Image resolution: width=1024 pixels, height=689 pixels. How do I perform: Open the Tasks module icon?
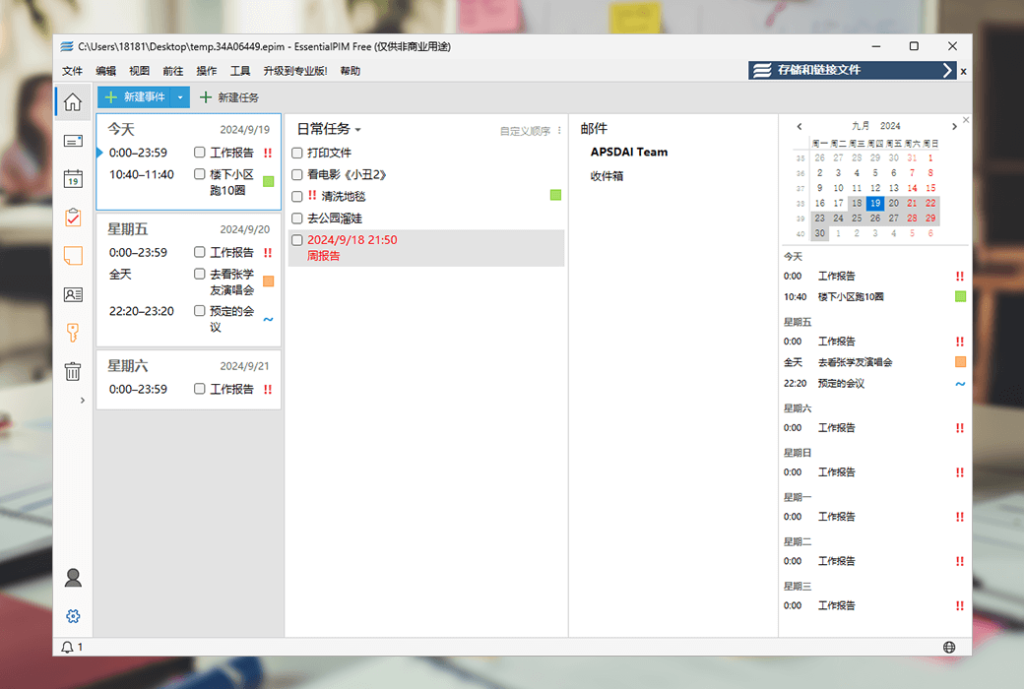click(x=72, y=217)
